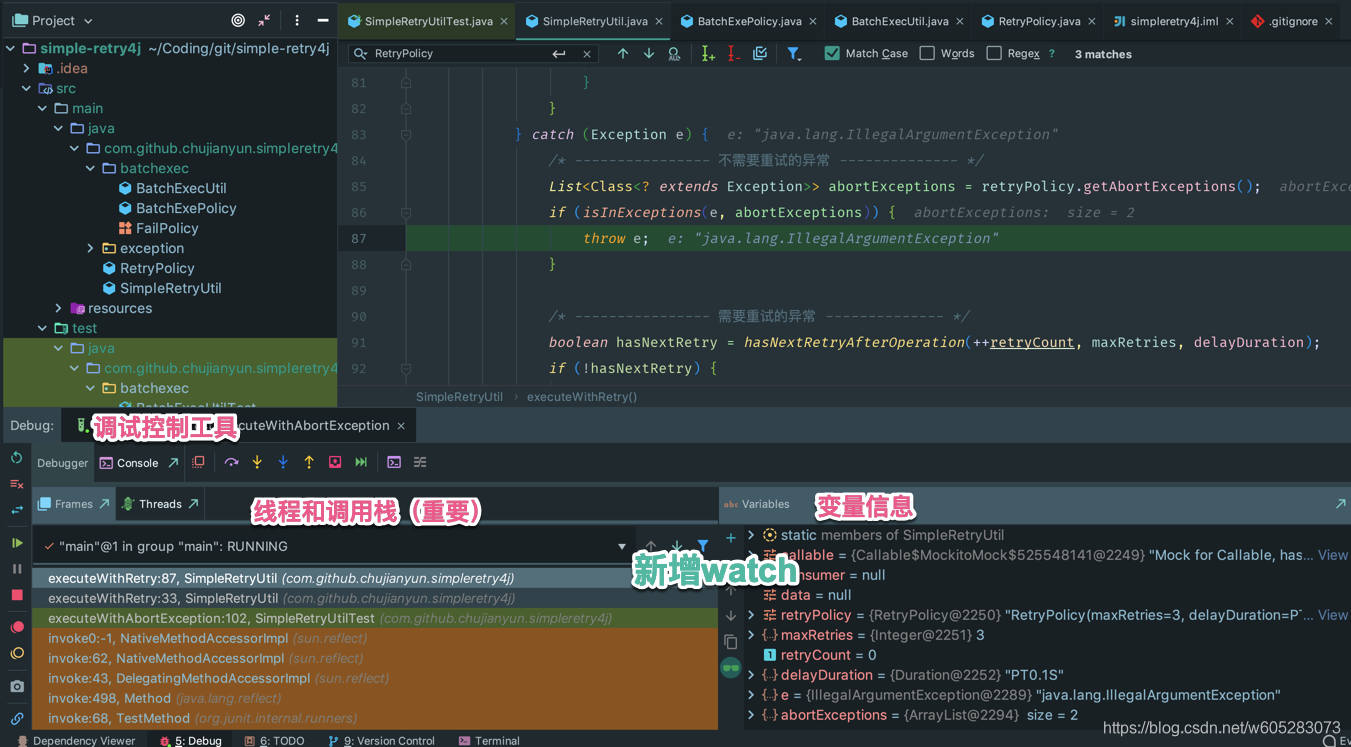Go to next search occurrence arrow
Screen dimensions: 1351x747
(x=649, y=54)
